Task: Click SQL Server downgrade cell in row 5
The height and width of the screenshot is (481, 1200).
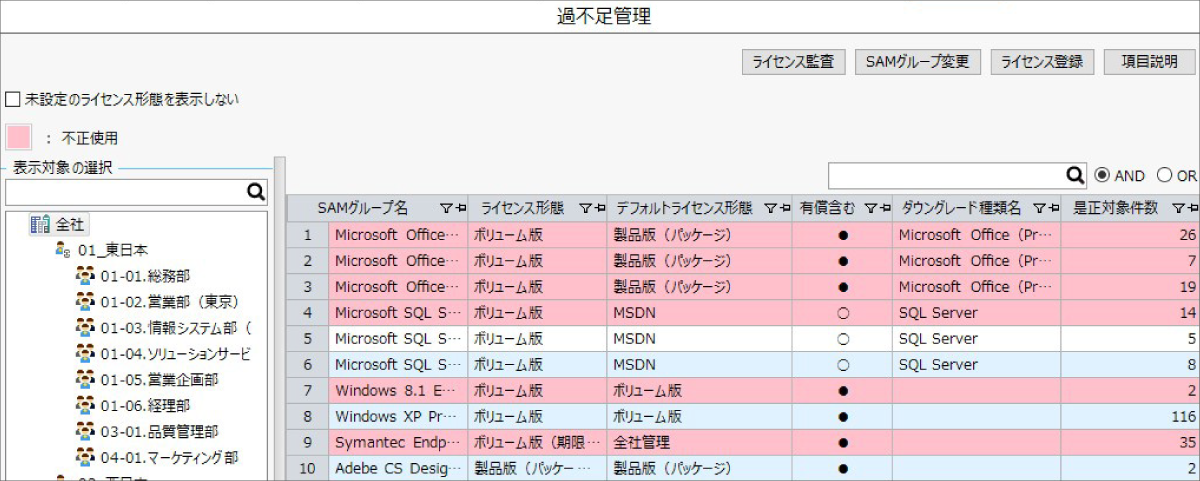Action: click(976, 339)
